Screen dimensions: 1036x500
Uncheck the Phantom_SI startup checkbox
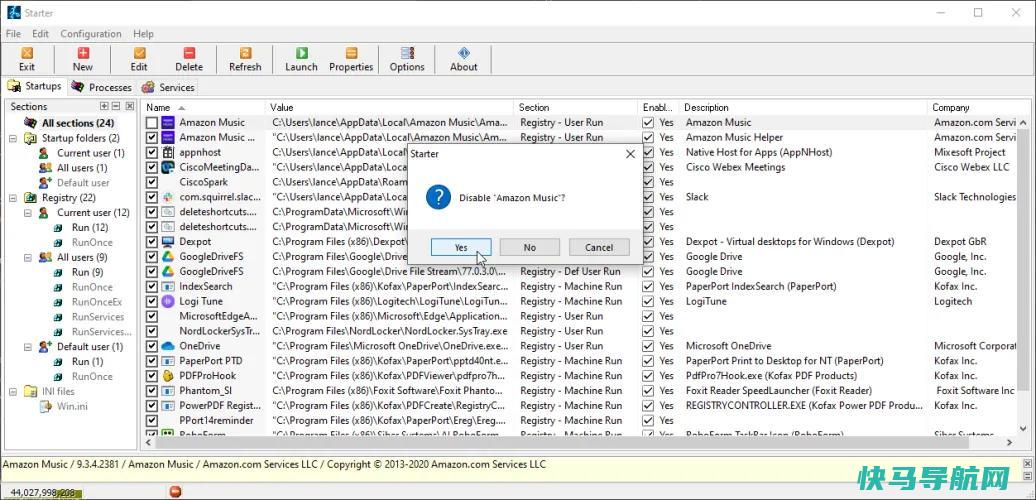(152, 391)
